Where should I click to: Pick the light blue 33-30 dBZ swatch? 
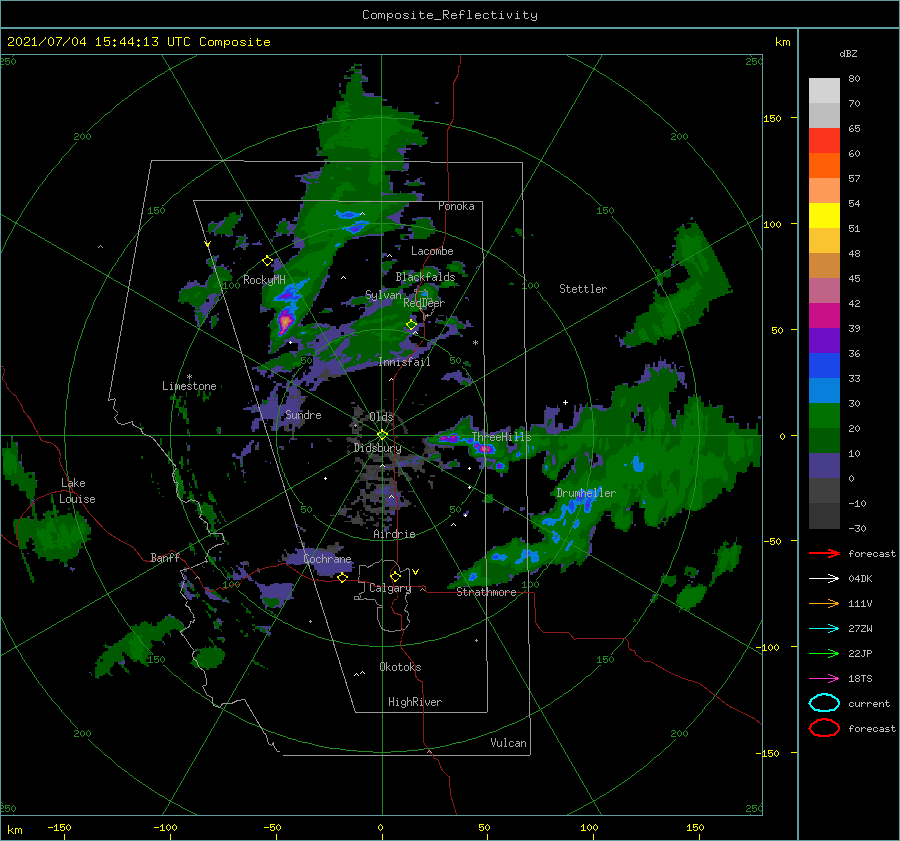(824, 391)
